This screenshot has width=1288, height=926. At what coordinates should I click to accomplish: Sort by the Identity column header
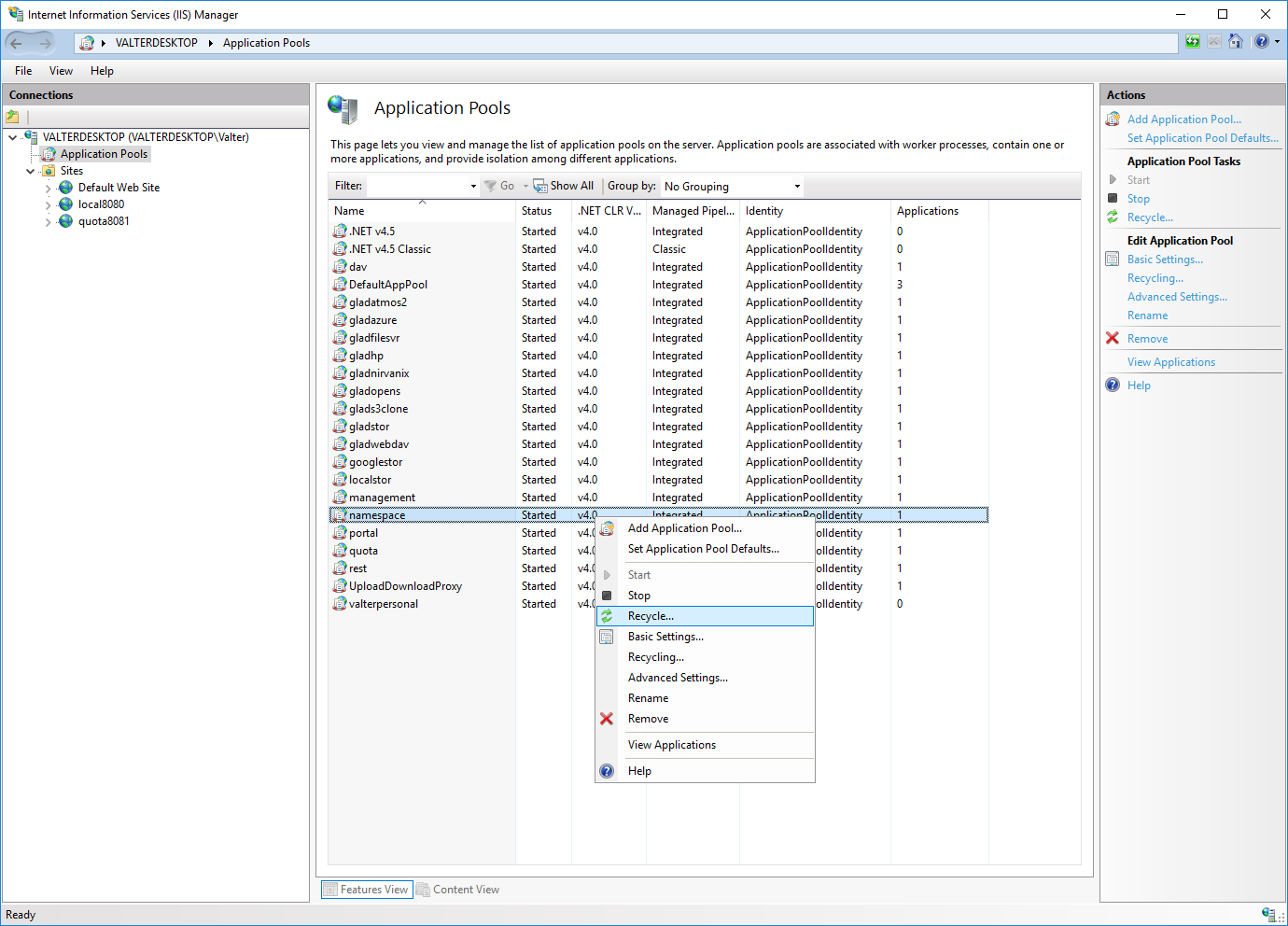click(x=764, y=211)
